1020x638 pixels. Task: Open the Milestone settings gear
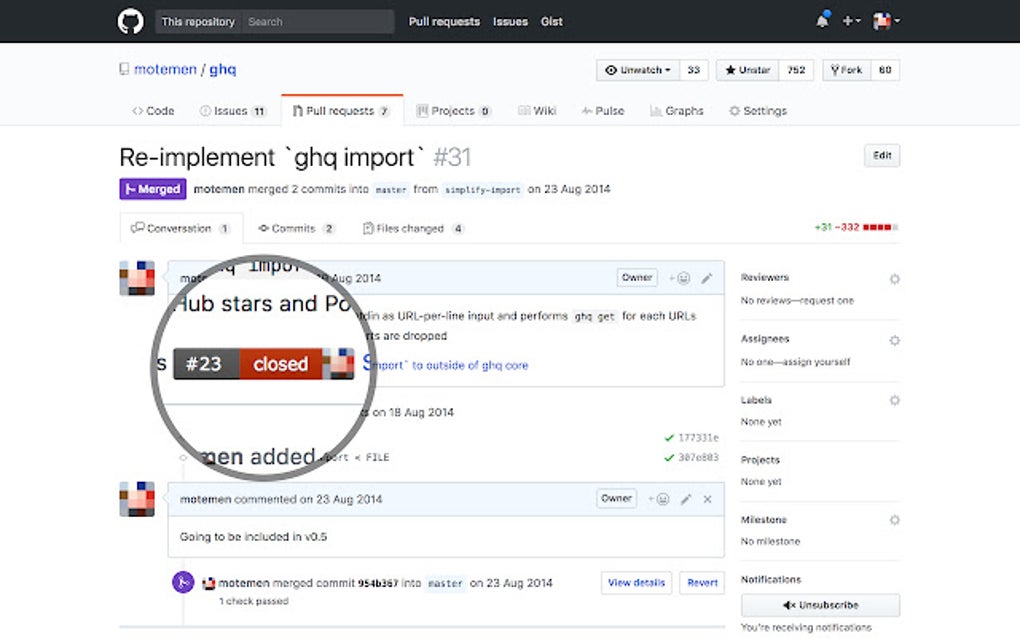click(x=895, y=519)
